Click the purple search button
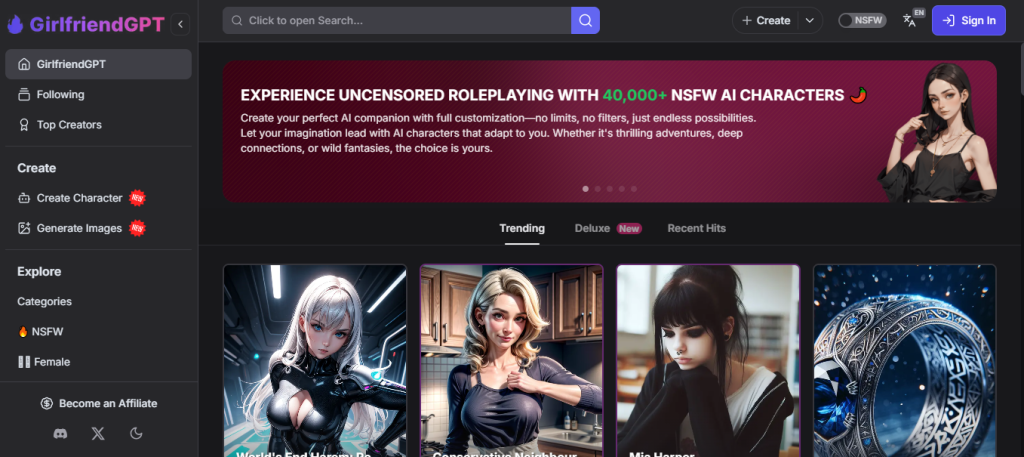 [585, 21]
